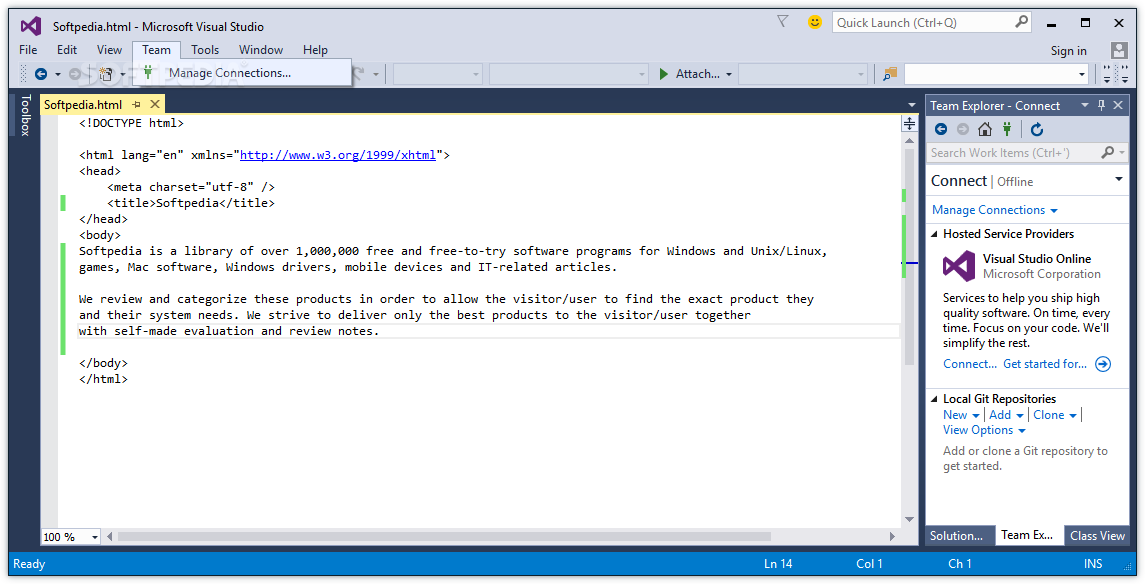This screenshot has height=584, width=1145.
Task: Collapse the Hosted Service Providers section
Action: pyautogui.click(x=934, y=234)
